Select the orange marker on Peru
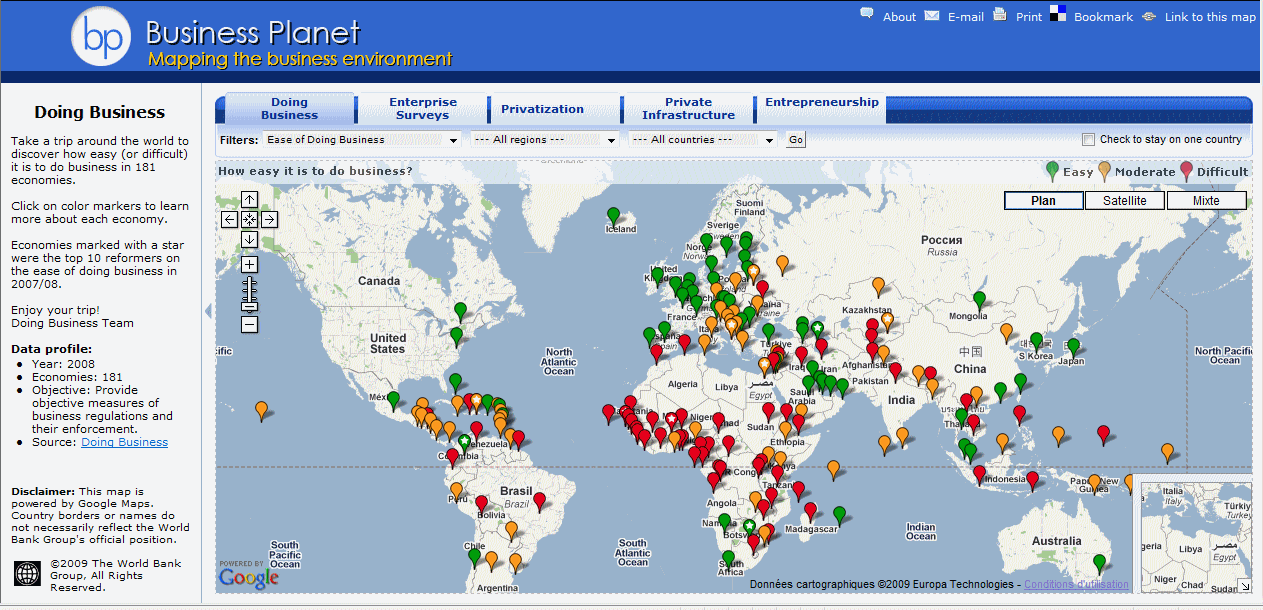1263x610 pixels. pos(457,491)
